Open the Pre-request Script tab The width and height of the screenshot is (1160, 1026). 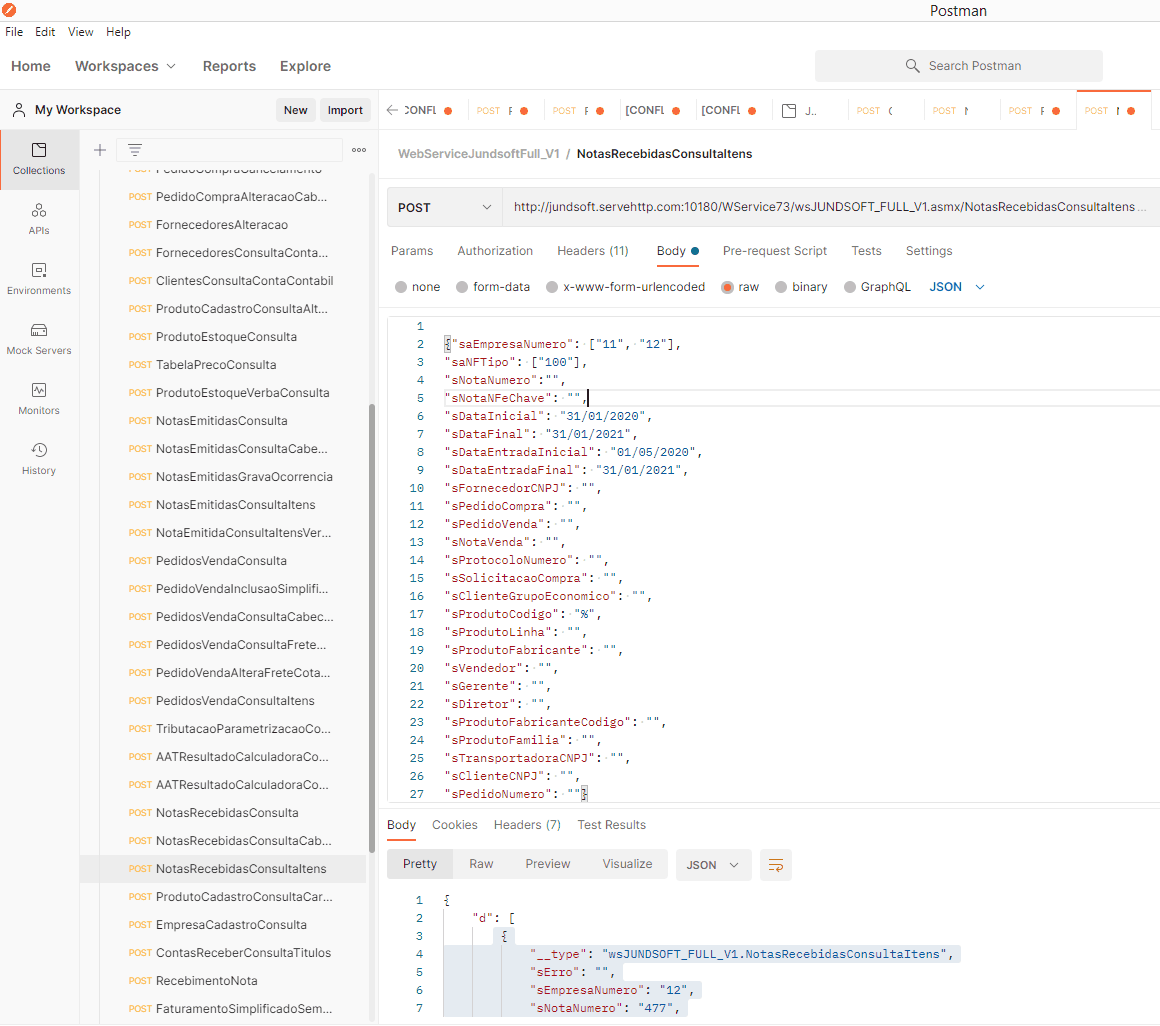774,251
